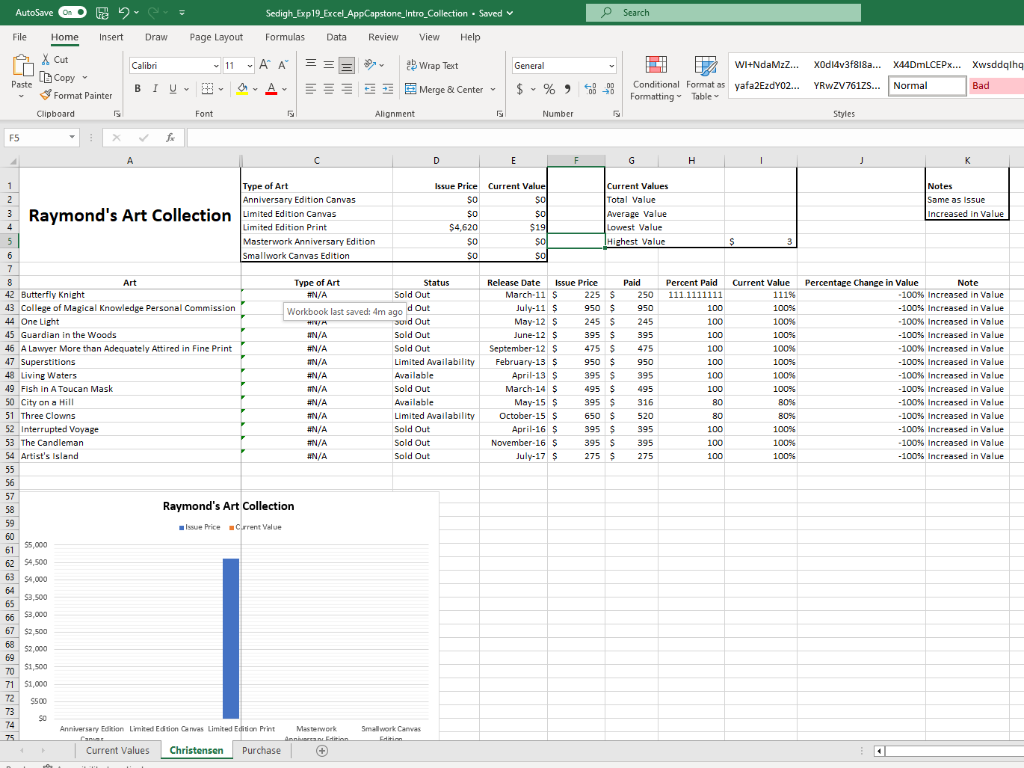This screenshot has width=1024, height=768.
Task: Open the Merge & Center dropdown arrow
Action: click(491, 90)
